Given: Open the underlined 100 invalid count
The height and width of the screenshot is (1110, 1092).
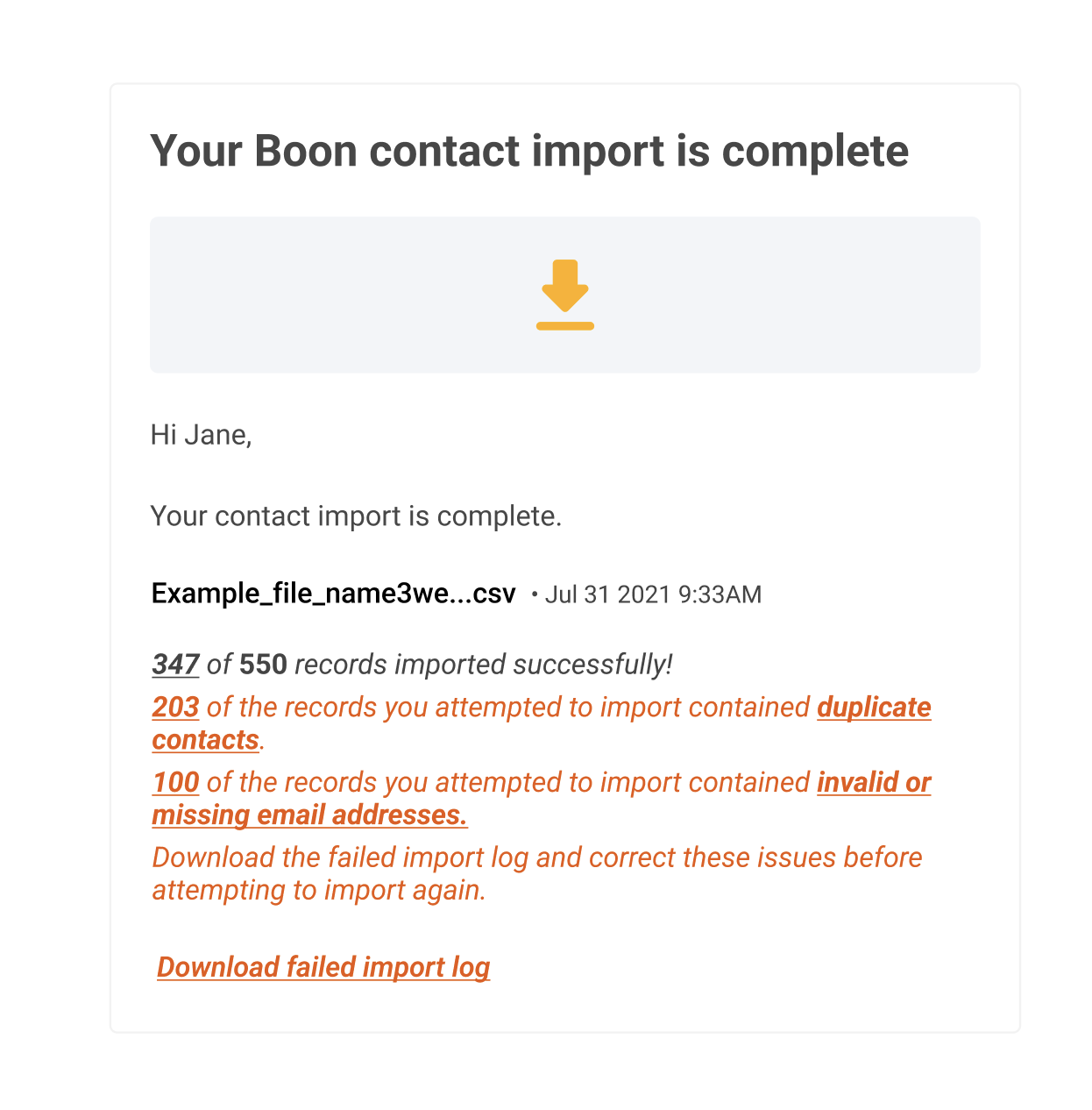Looking at the screenshot, I should point(175,783).
